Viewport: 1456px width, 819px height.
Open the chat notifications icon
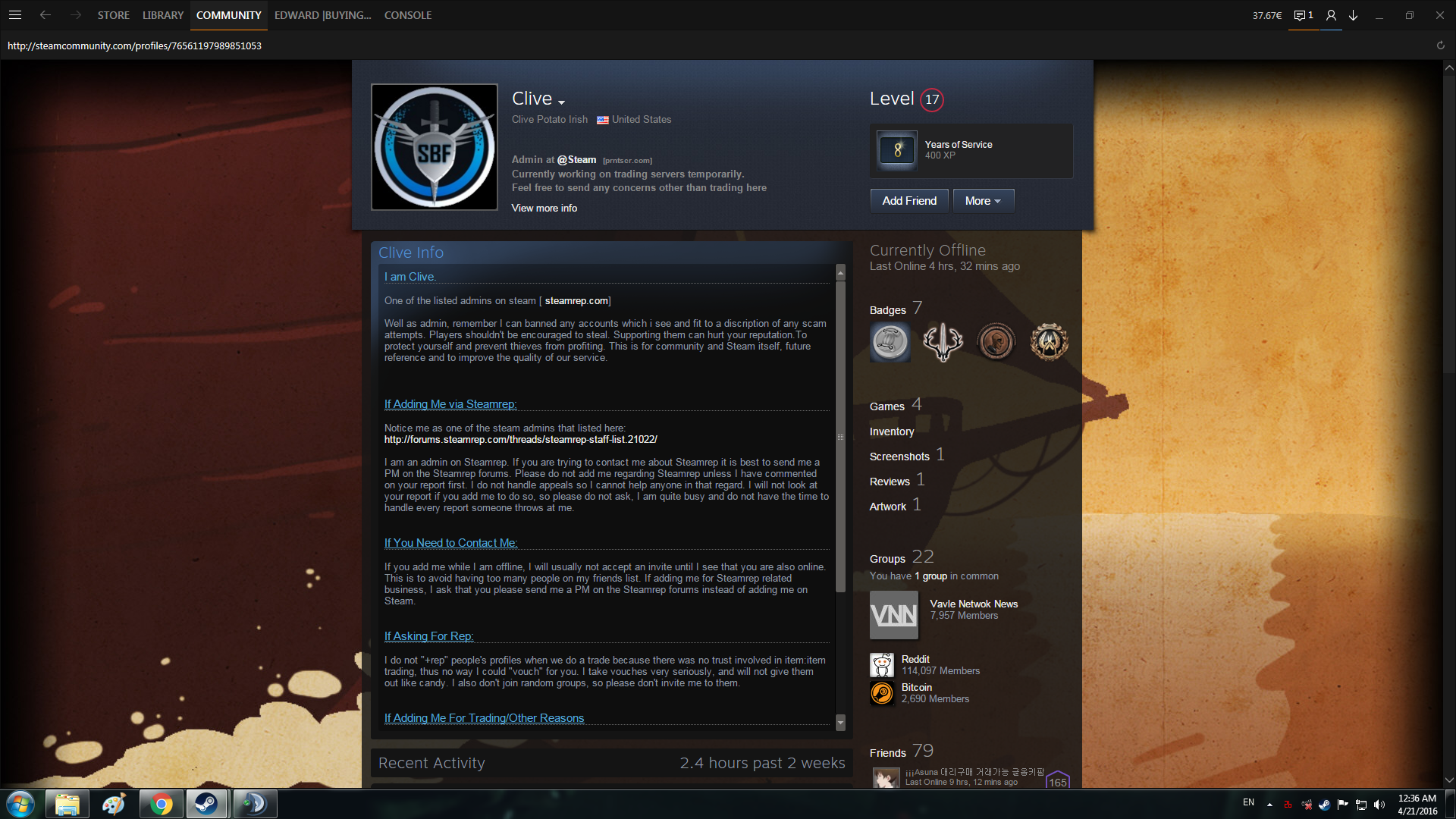pyautogui.click(x=1303, y=15)
